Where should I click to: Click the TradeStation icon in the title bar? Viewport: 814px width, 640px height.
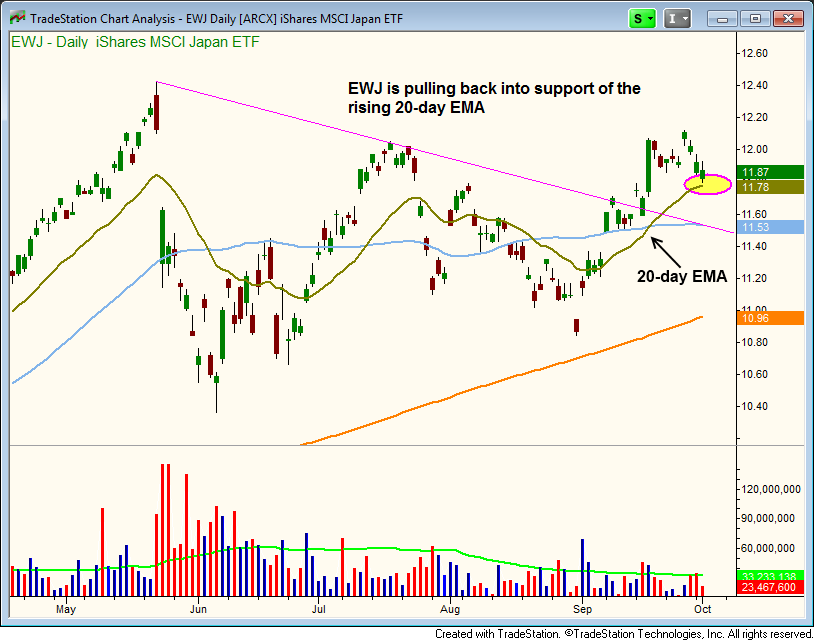pyautogui.click(x=15, y=18)
